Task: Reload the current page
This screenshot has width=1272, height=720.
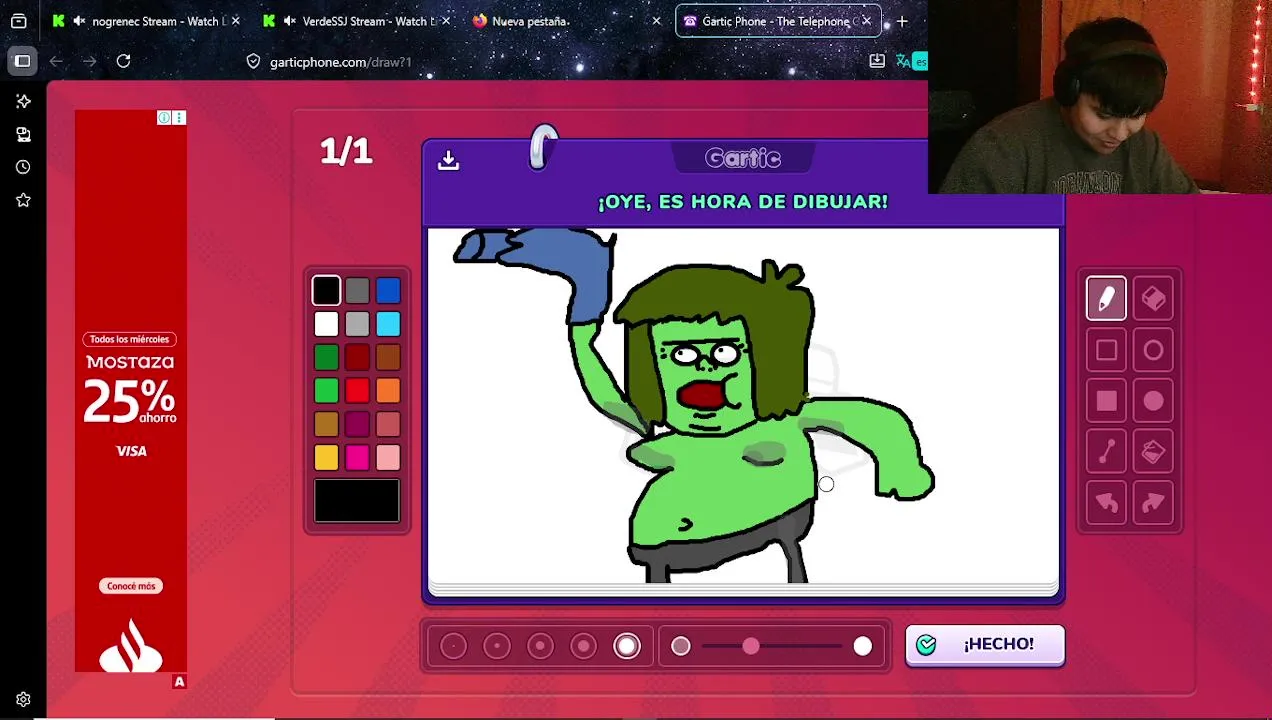Action: [123, 61]
